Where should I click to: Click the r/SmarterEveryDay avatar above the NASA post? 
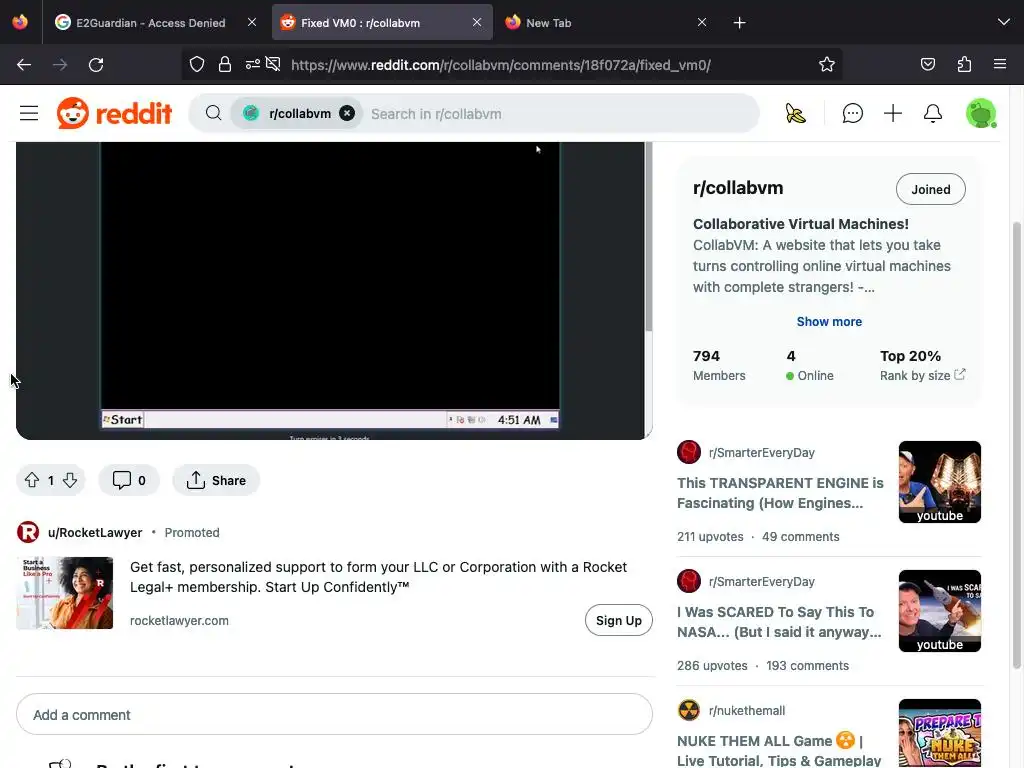pos(689,581)
